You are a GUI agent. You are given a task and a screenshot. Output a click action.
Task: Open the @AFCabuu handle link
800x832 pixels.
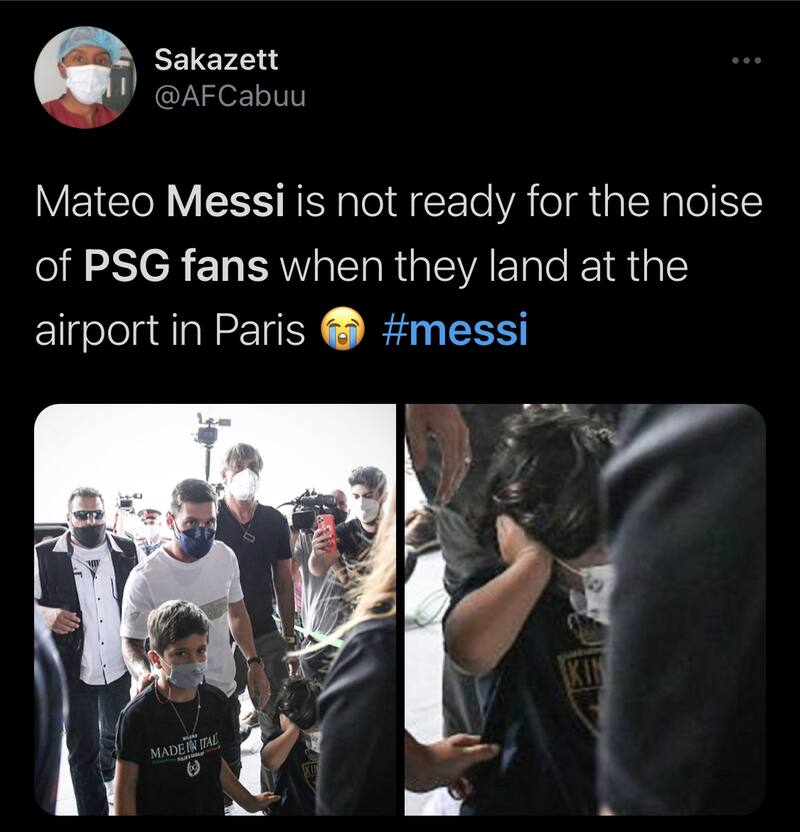tap(230, 96)
